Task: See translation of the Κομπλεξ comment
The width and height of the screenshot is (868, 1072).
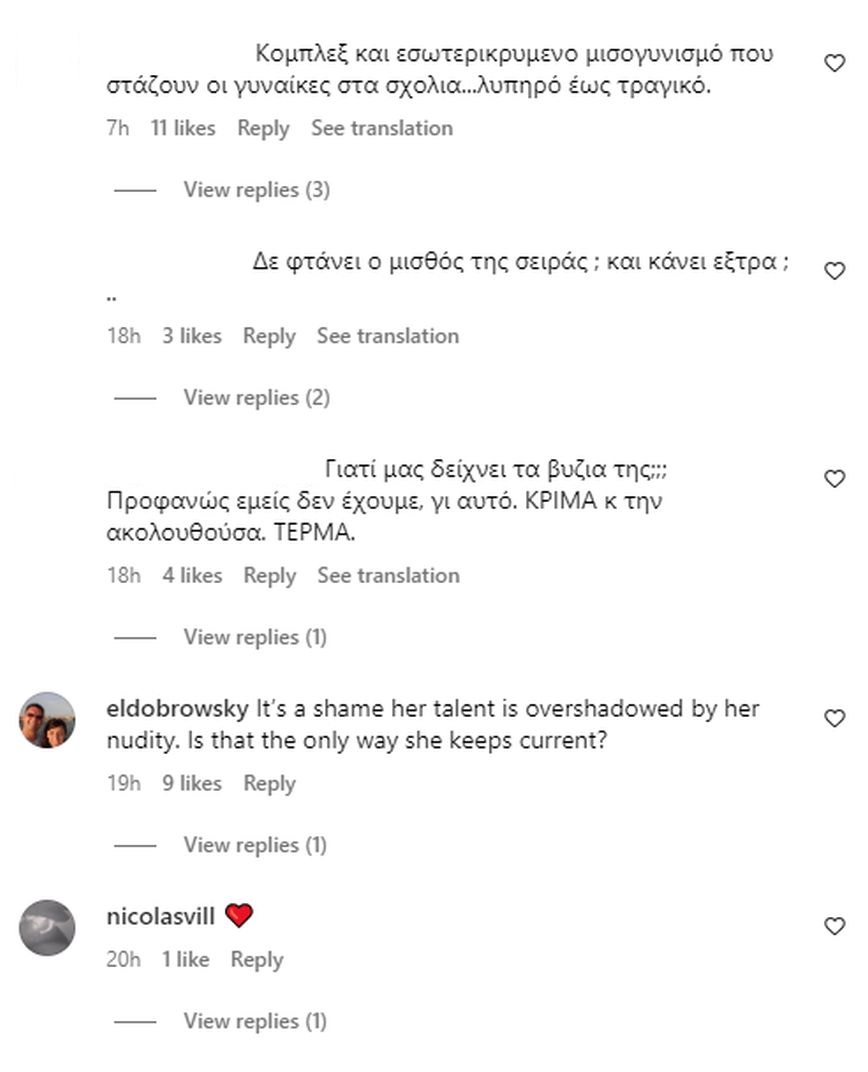Action: coord(382,128)
